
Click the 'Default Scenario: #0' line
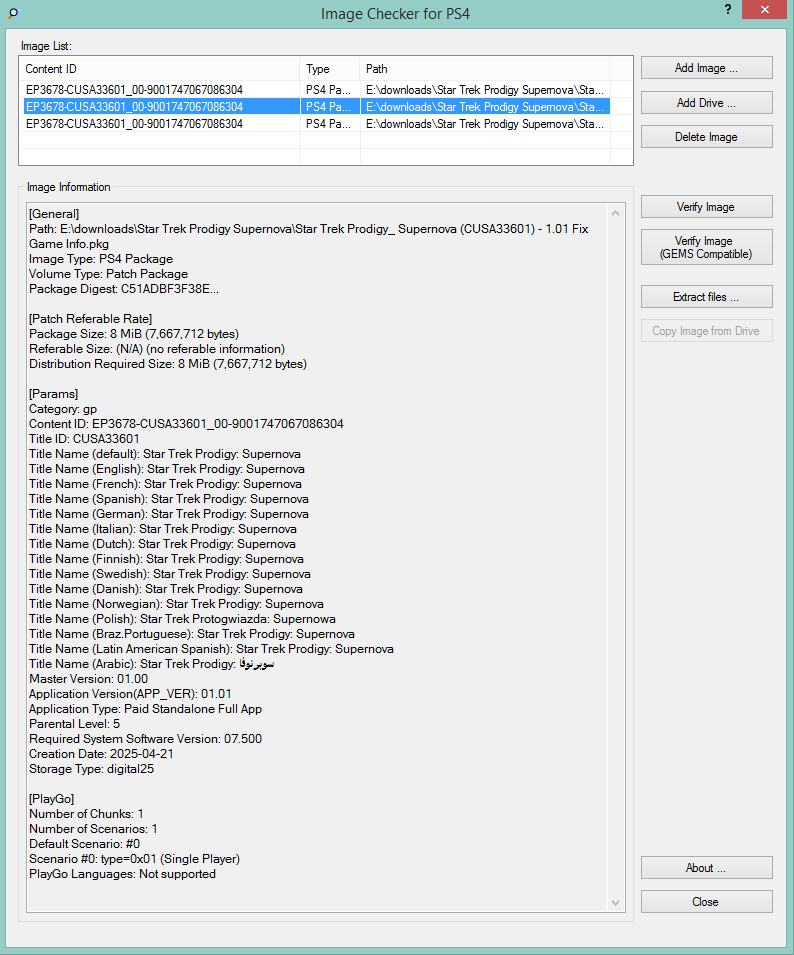[x=85, y=844]
